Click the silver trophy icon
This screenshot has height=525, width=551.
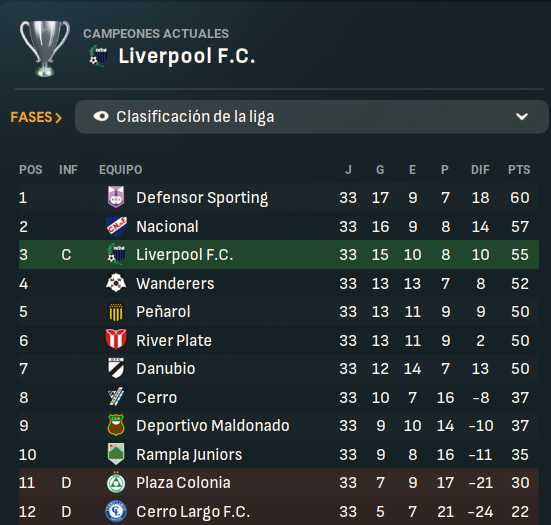pyautogui.click(x=45, y=48)
